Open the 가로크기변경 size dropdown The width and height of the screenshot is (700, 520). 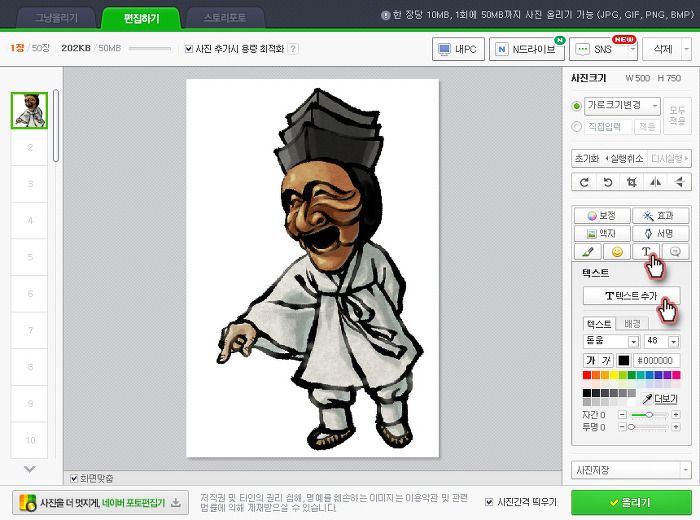click(622, 106)
